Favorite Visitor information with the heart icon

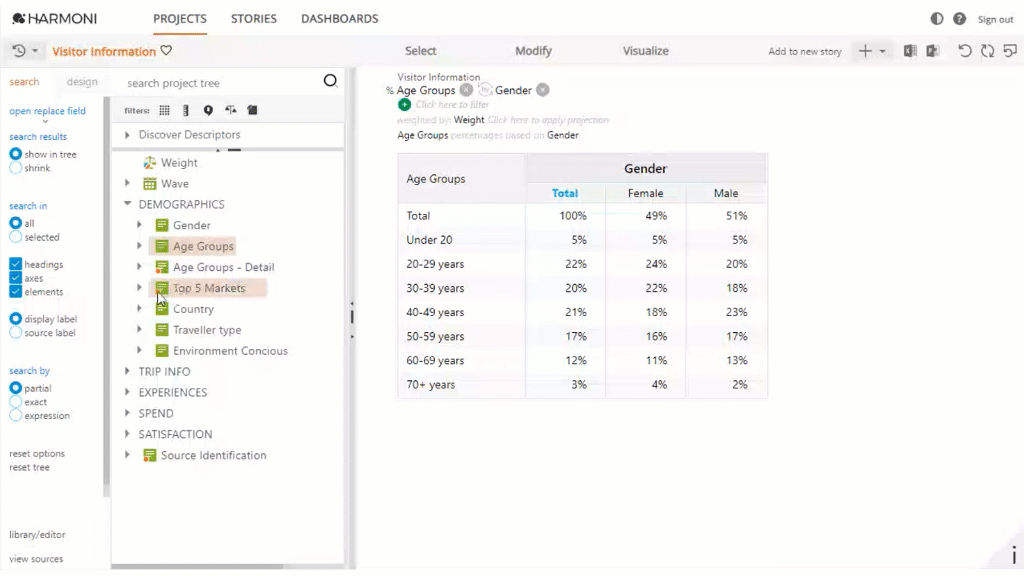(x=167, y=50)
